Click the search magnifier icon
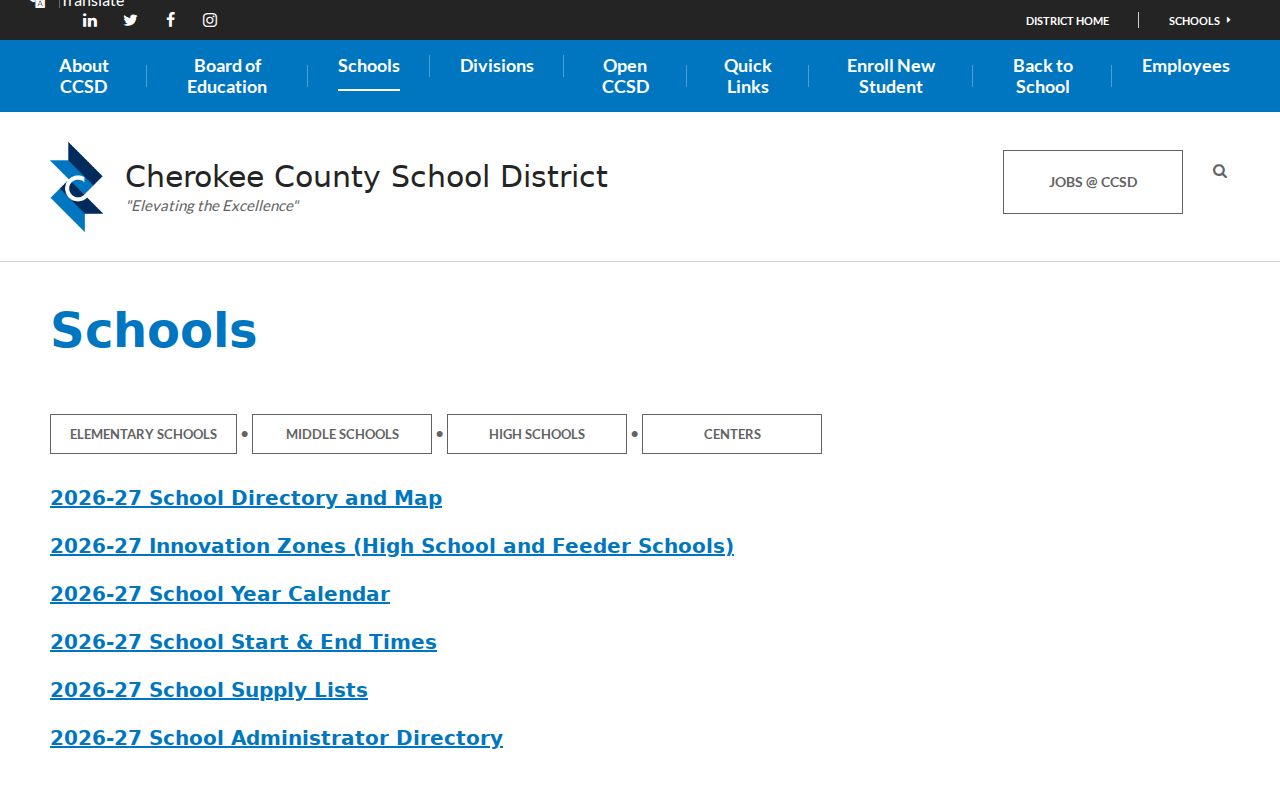Viewport: 1280px width, 800px height. tap(1220, 171)
